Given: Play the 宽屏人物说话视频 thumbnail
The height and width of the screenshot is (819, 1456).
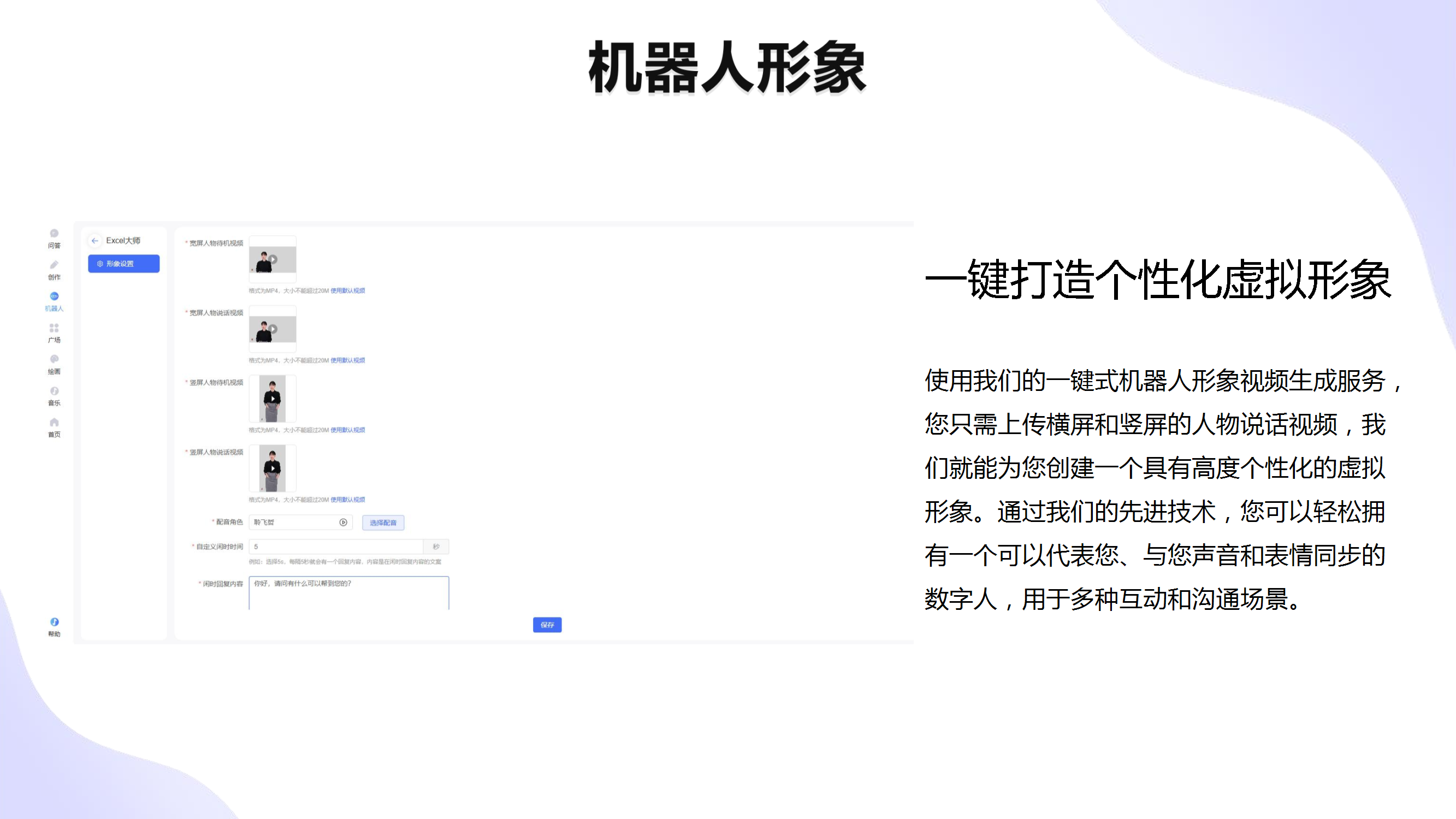Looking at the screenshot, I should (273, 329).
